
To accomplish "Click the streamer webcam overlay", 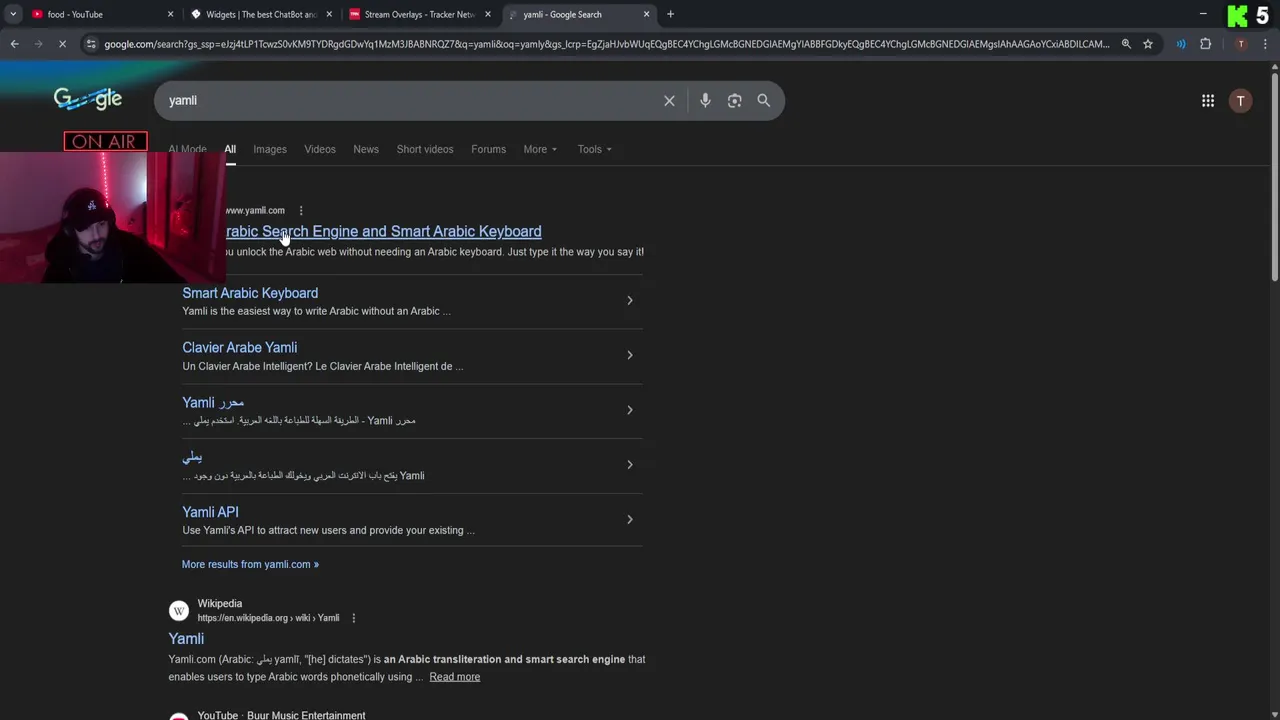I will point(112,217).
